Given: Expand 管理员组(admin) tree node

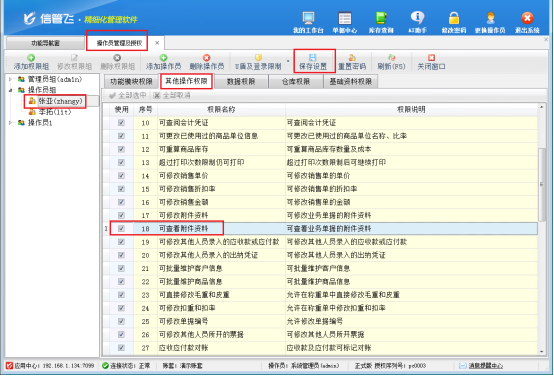Looking at the screenshot, I should pos(11,79).
